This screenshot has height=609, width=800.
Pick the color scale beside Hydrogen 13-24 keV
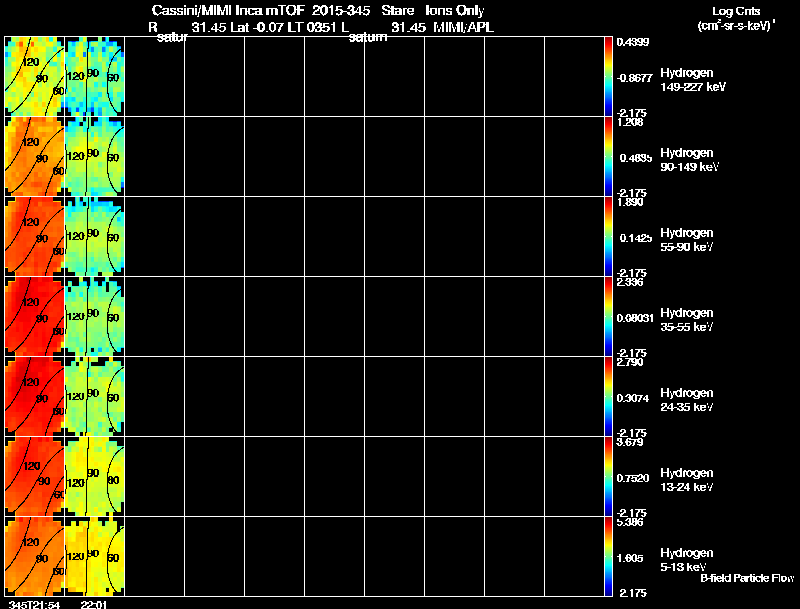click(x=608, y=477)
